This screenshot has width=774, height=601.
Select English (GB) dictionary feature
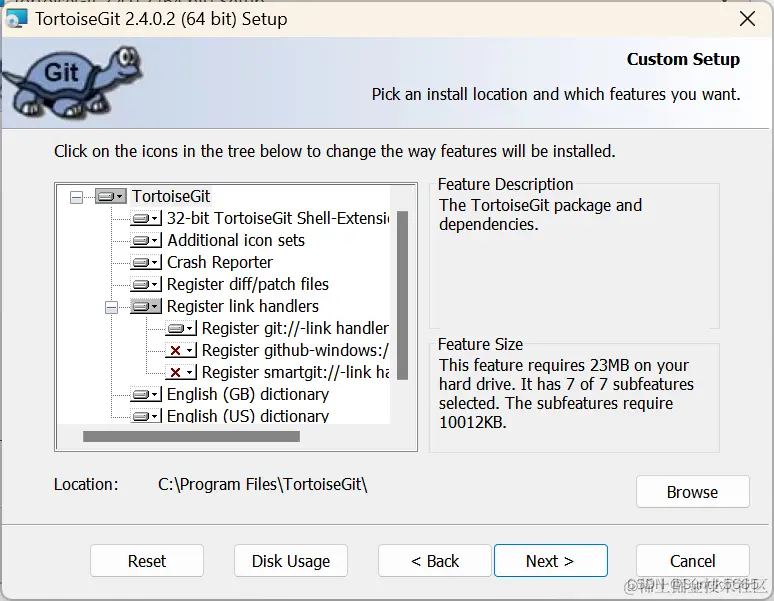(248, 394)
